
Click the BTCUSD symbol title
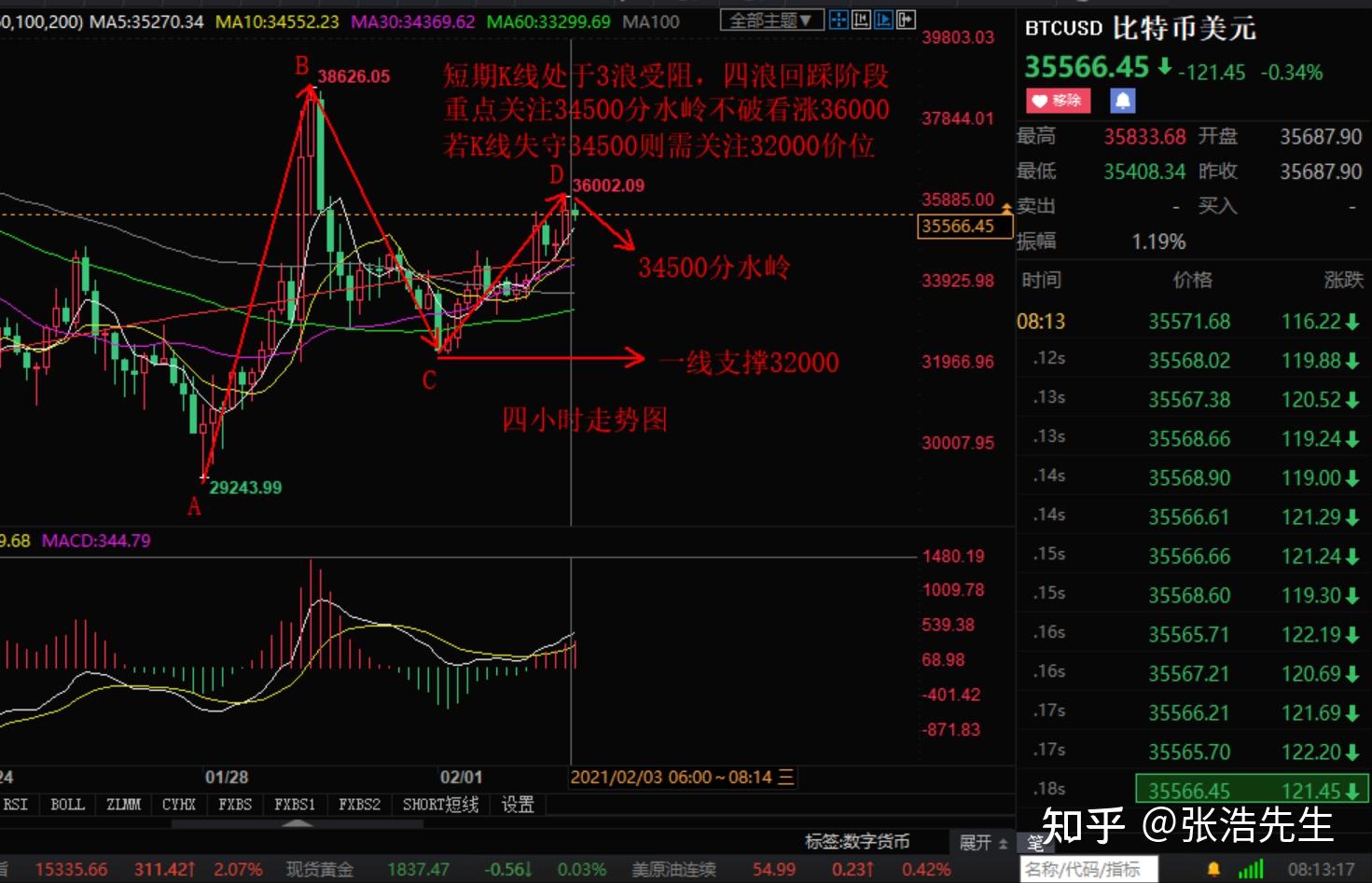1063,29
